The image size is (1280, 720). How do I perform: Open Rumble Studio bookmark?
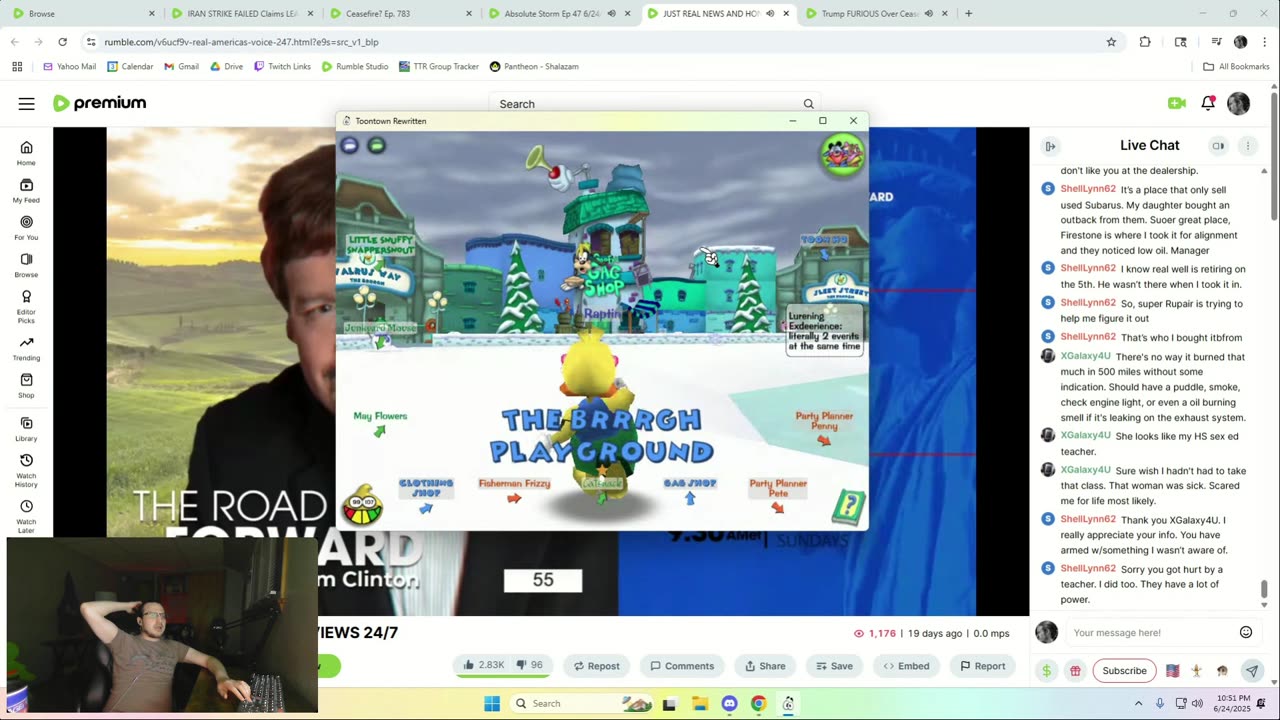pyautogui.click(x=355, y=66)
